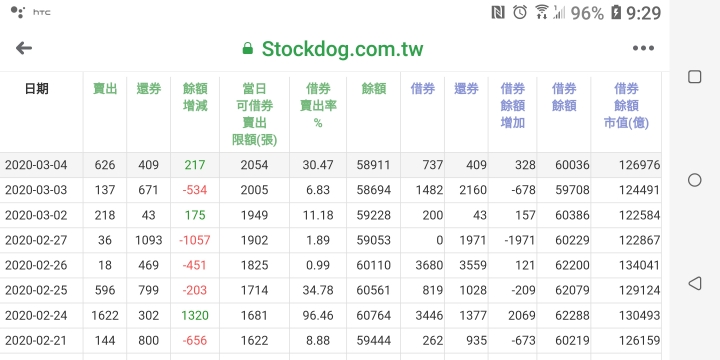720x360 pixels.
Task: Click the green 1320 balance change value
Action: click(x=195, y=315)
